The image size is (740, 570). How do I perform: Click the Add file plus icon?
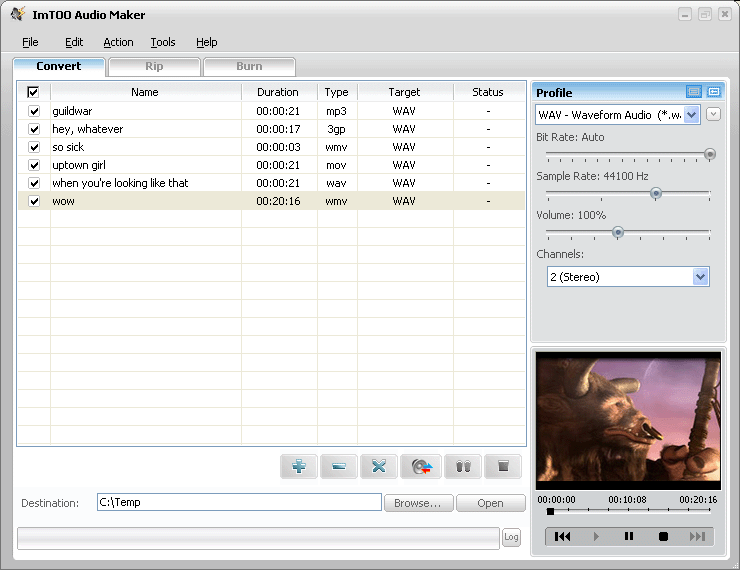(x=299, y=466)
